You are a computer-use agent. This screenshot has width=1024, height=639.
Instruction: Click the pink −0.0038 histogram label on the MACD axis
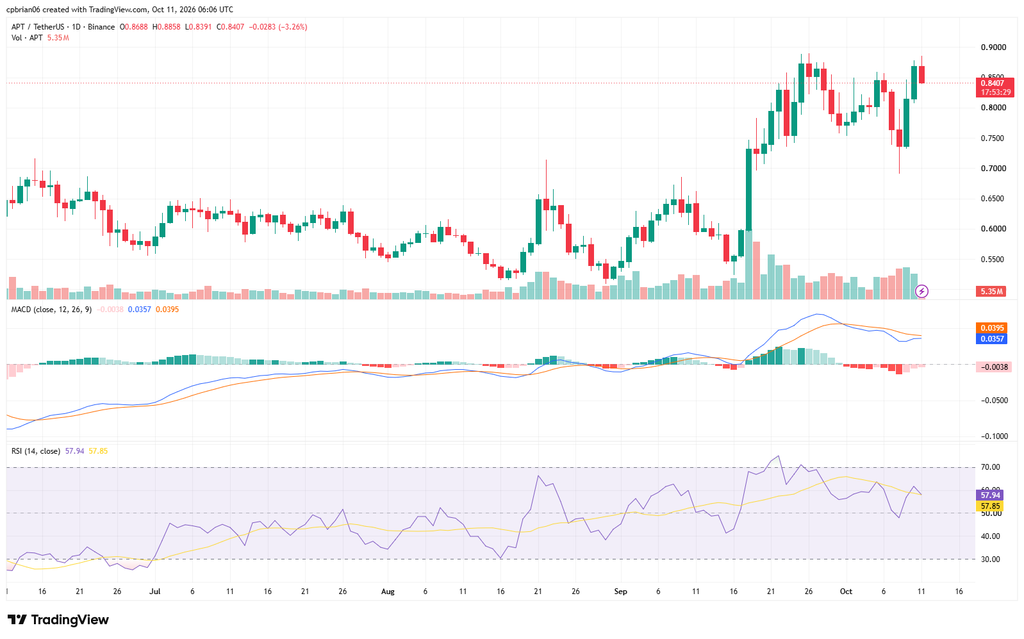click(x=995, y=367)
